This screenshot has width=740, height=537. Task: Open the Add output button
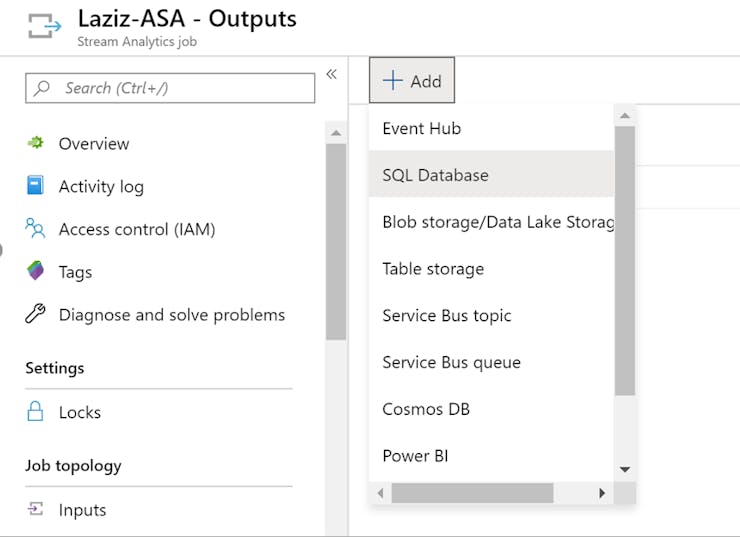click(412, 81)
